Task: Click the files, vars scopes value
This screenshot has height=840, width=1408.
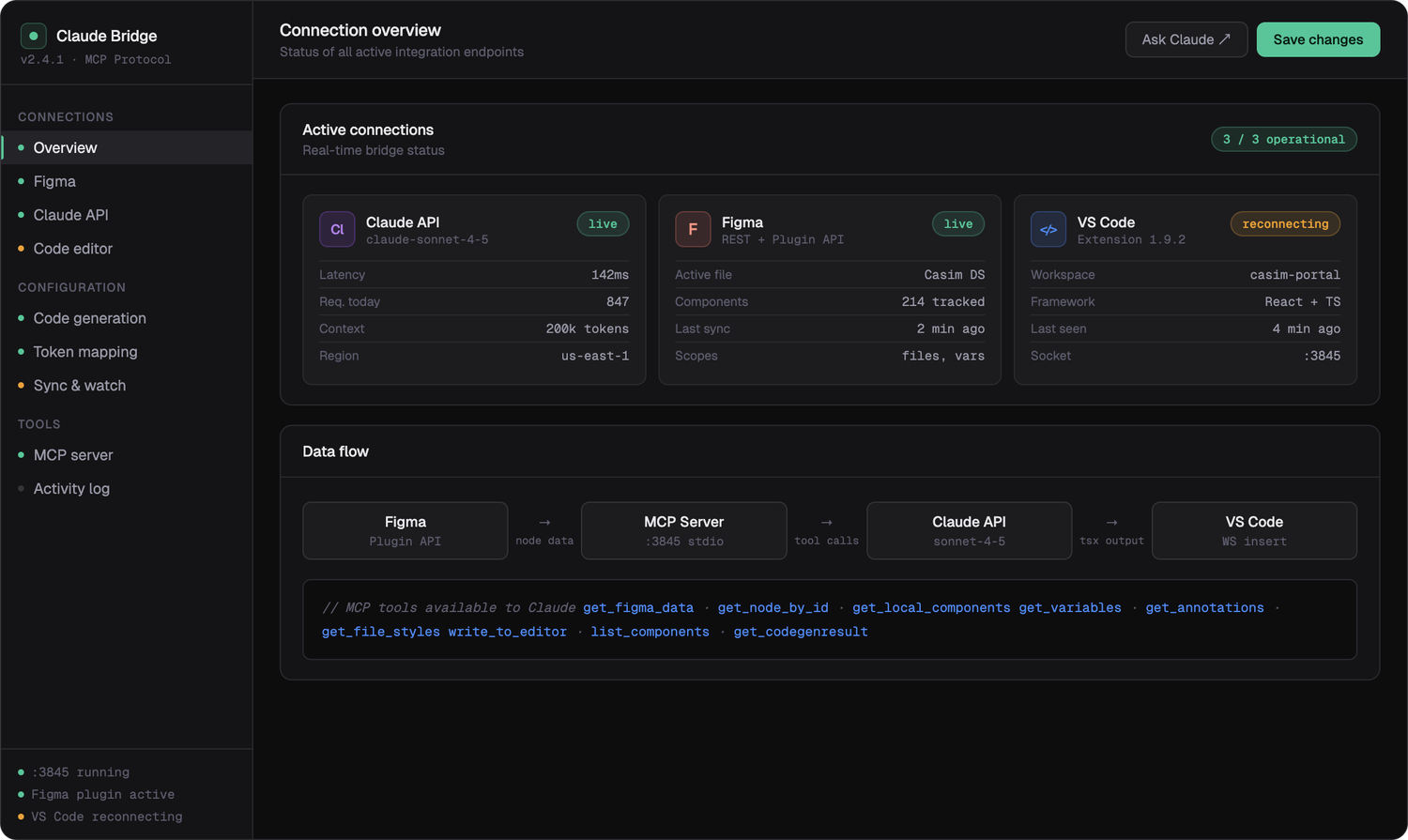Action: pyautogui.click(x=943, y=357)
